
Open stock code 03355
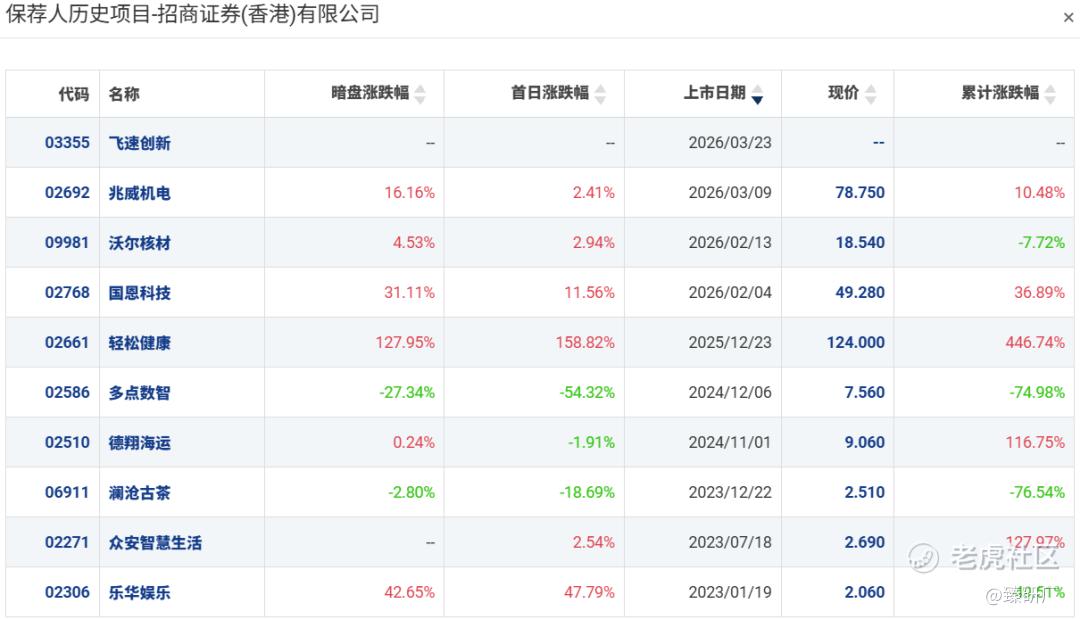tap(68, 143)
